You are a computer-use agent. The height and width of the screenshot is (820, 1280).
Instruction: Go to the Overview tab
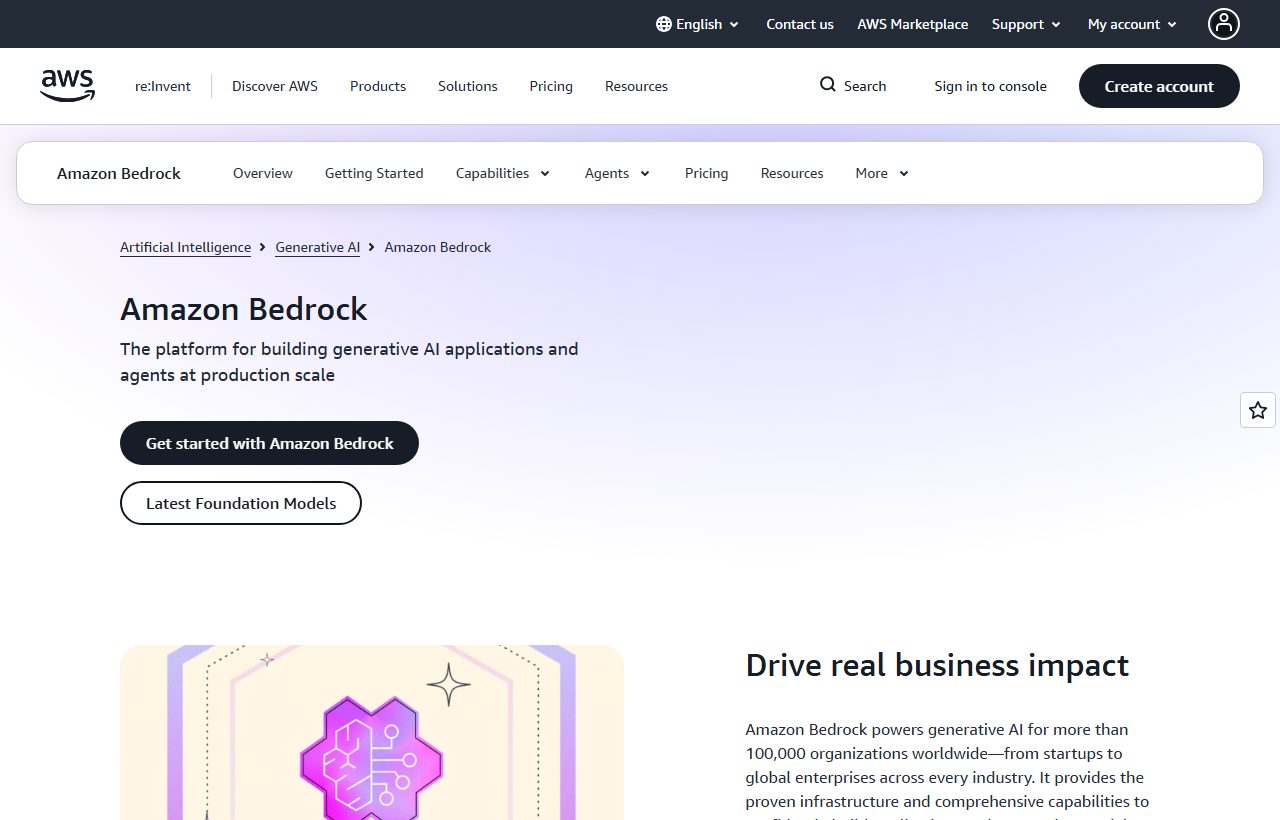coord(263,173)
